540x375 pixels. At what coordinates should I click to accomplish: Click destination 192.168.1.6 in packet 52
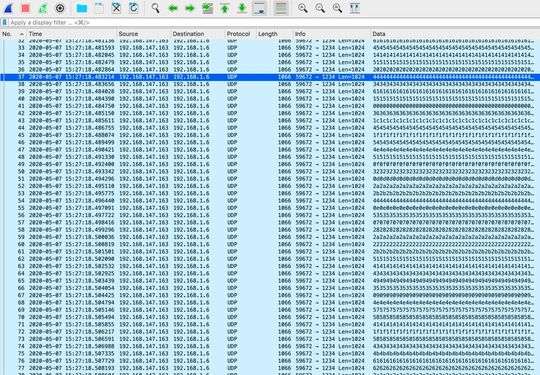pos(191,186)
